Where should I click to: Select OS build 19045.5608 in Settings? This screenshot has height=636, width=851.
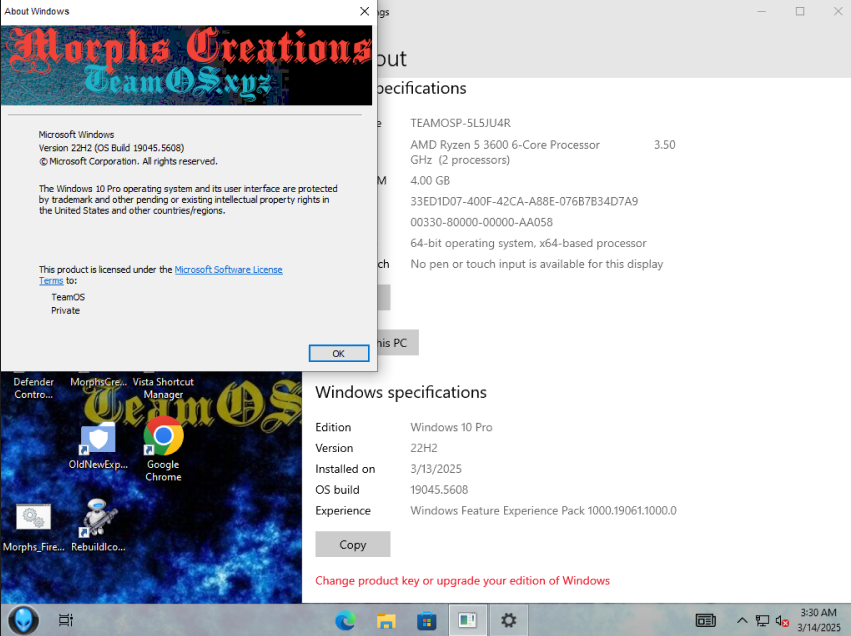(x=439, y=490)
